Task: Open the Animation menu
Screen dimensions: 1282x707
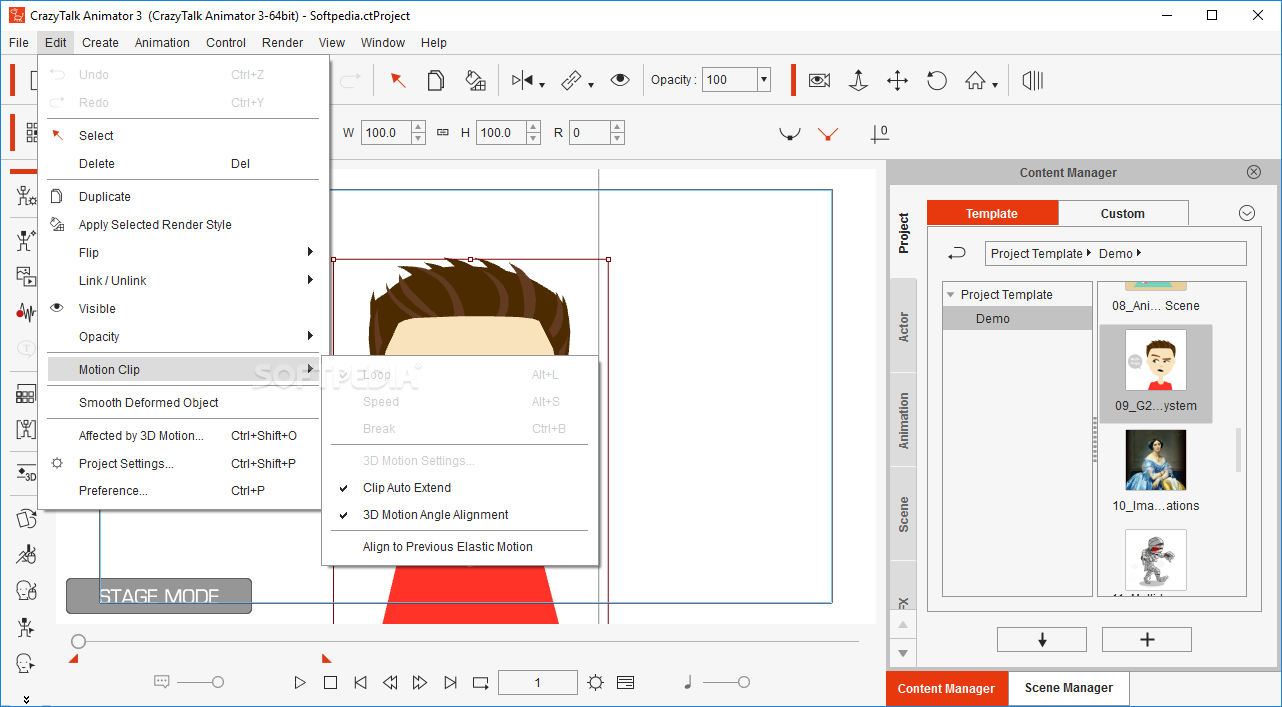Action: coord(162,43)
